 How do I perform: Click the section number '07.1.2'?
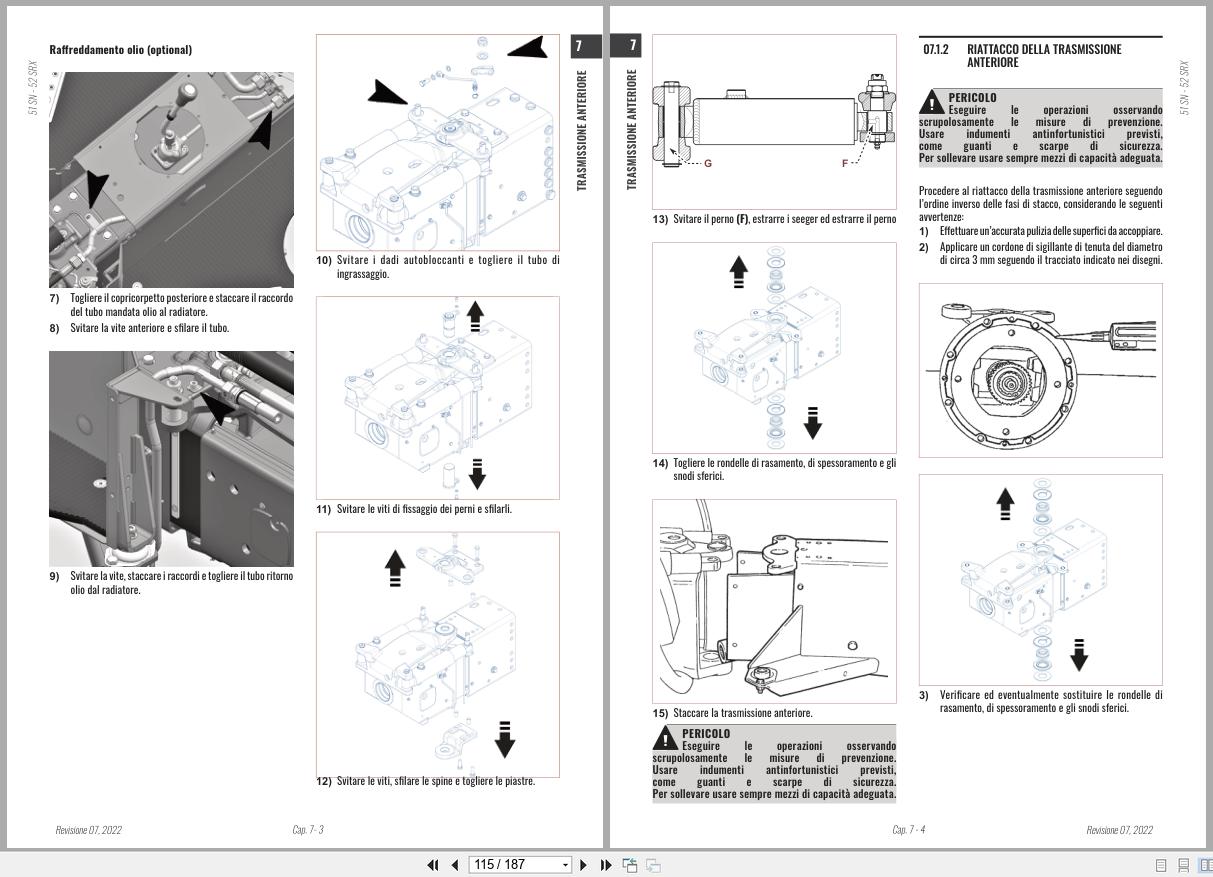(936, 49)
